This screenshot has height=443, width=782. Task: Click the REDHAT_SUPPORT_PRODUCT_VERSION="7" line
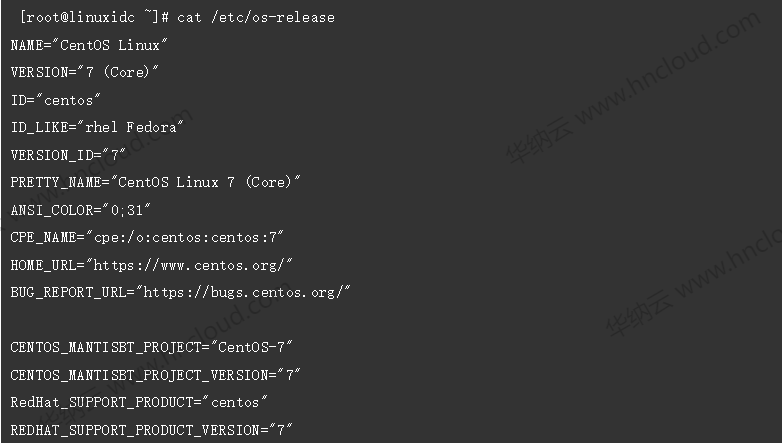pos(151,430)
